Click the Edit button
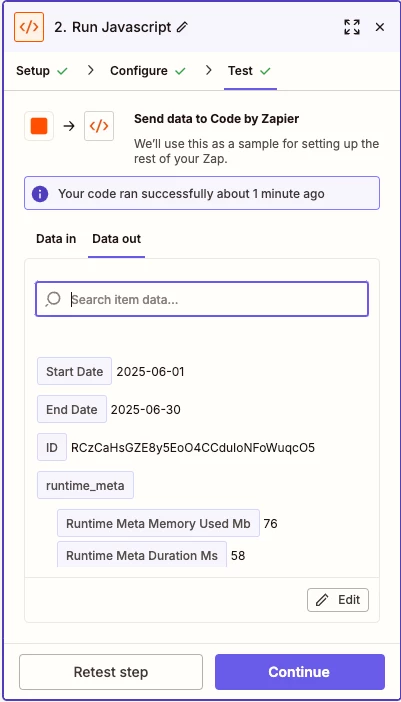The width and height of the screenshot is (401, 702). coord(338,600)
